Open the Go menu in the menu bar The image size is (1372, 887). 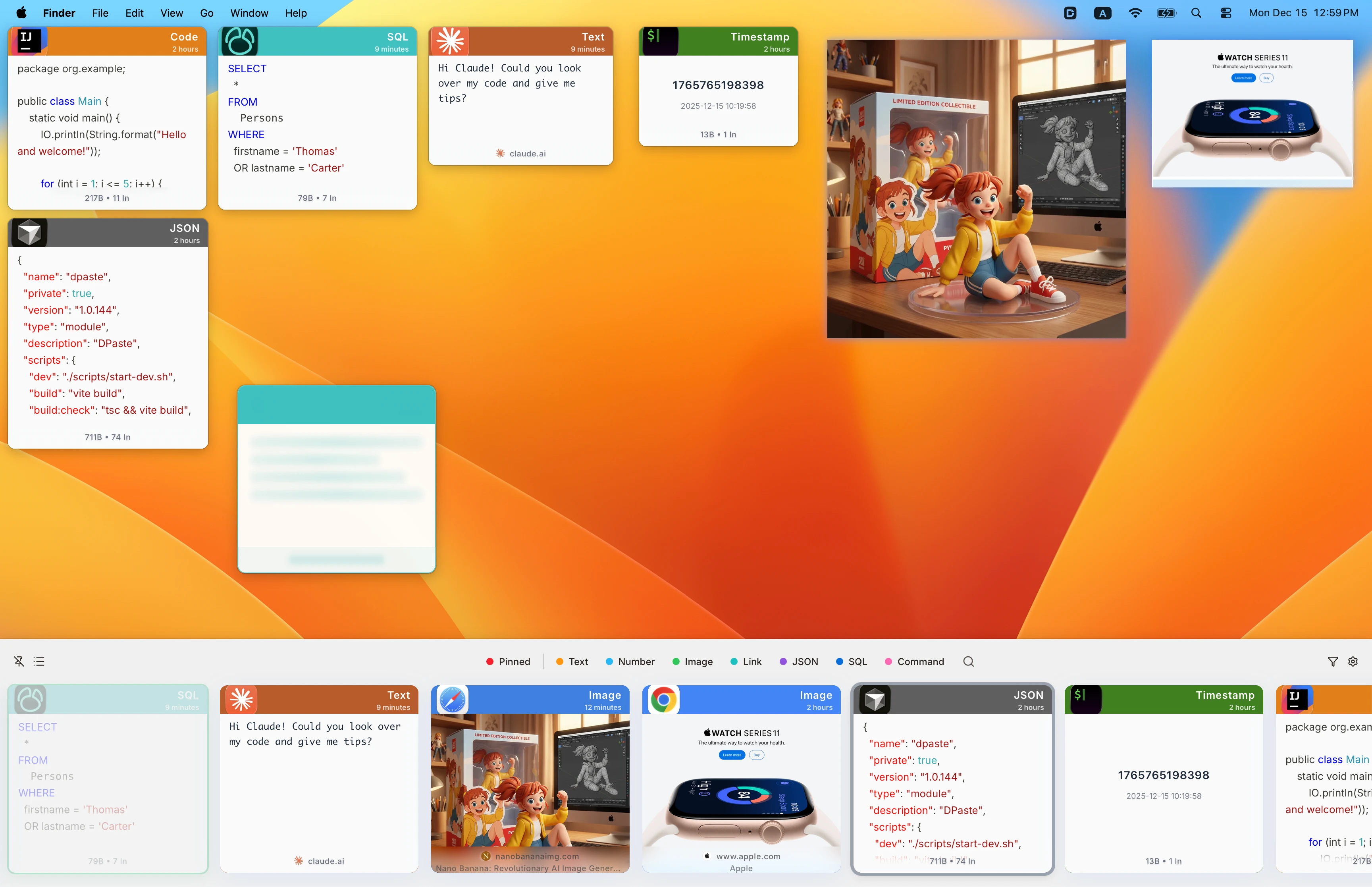207,13
